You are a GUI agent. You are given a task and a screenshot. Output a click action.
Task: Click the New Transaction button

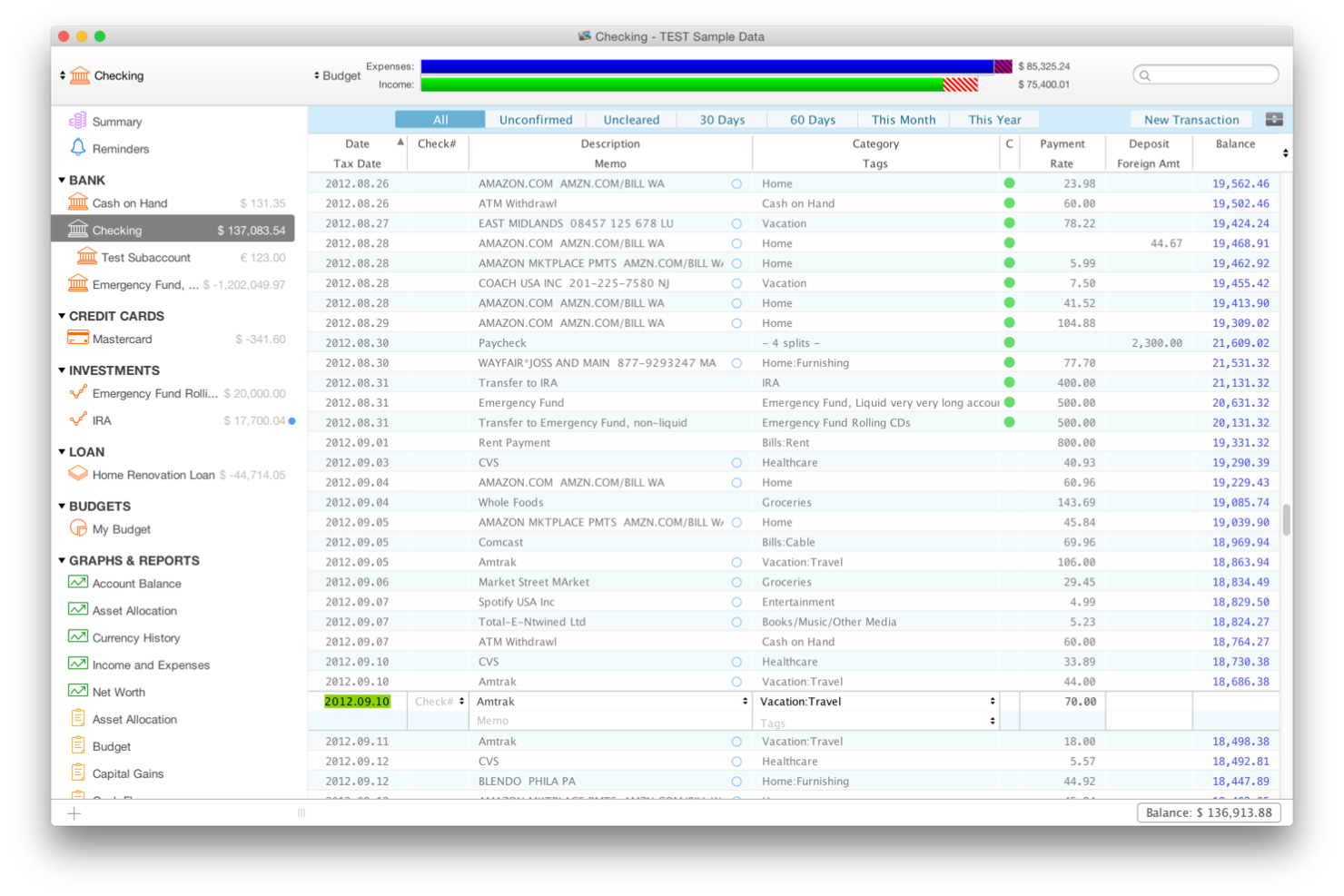1191,119
